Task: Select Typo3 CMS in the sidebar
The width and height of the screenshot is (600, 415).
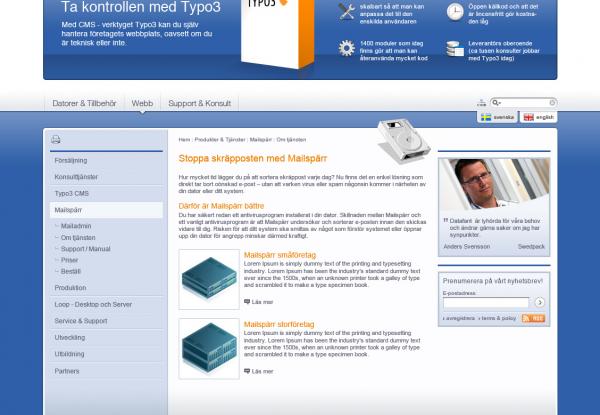Action: click(72, 194)
